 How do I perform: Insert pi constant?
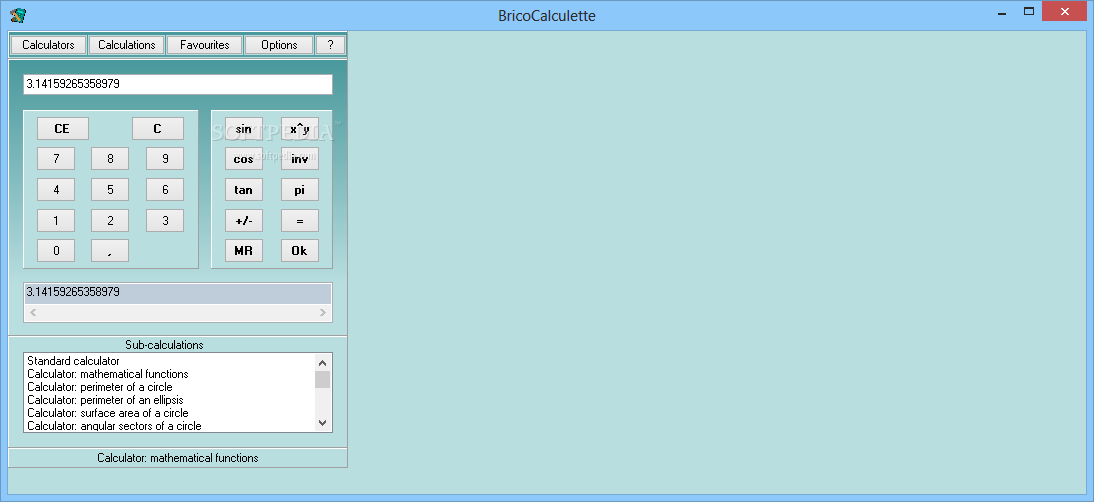click(300, 190)
